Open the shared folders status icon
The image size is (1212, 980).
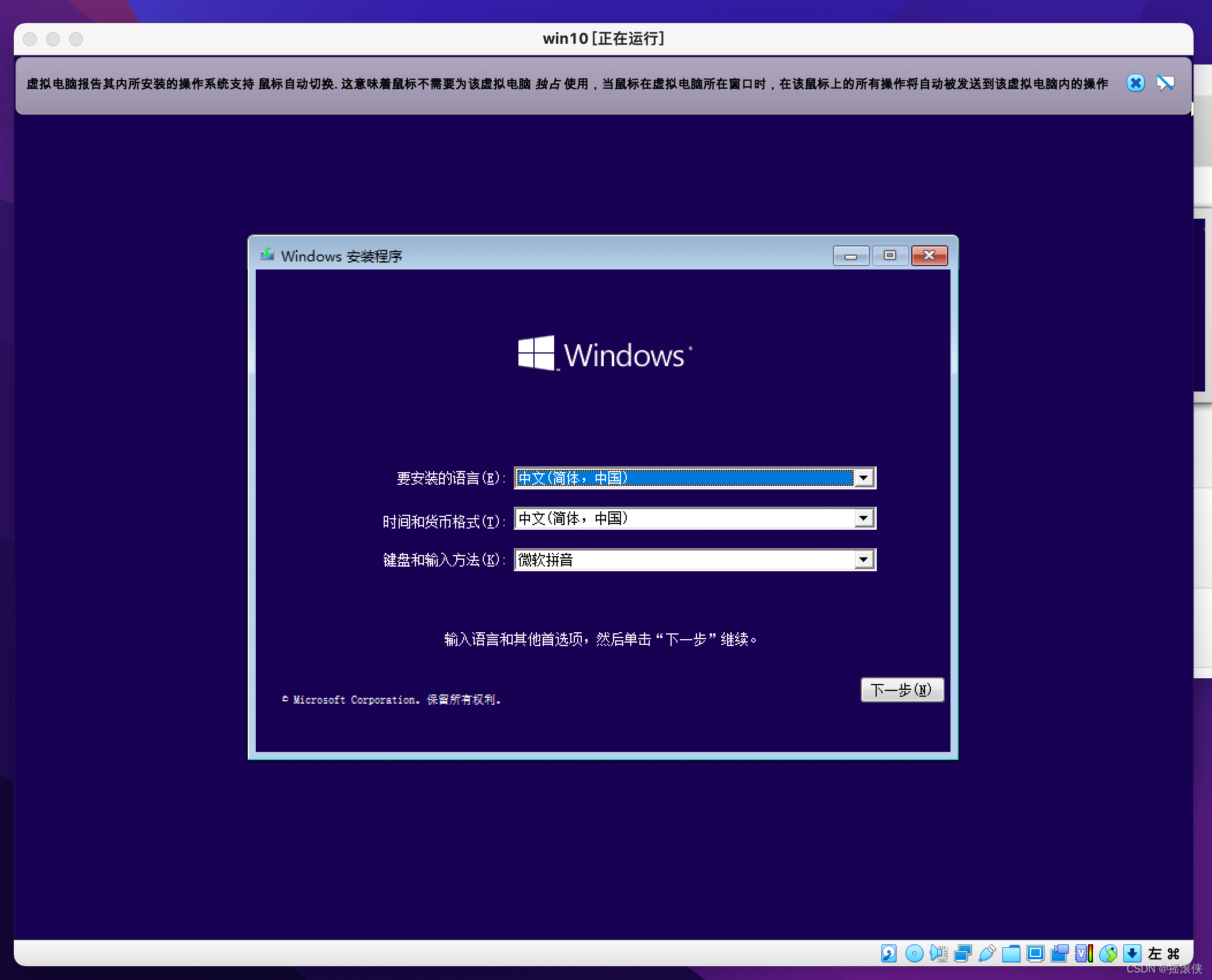(1011, 954)
